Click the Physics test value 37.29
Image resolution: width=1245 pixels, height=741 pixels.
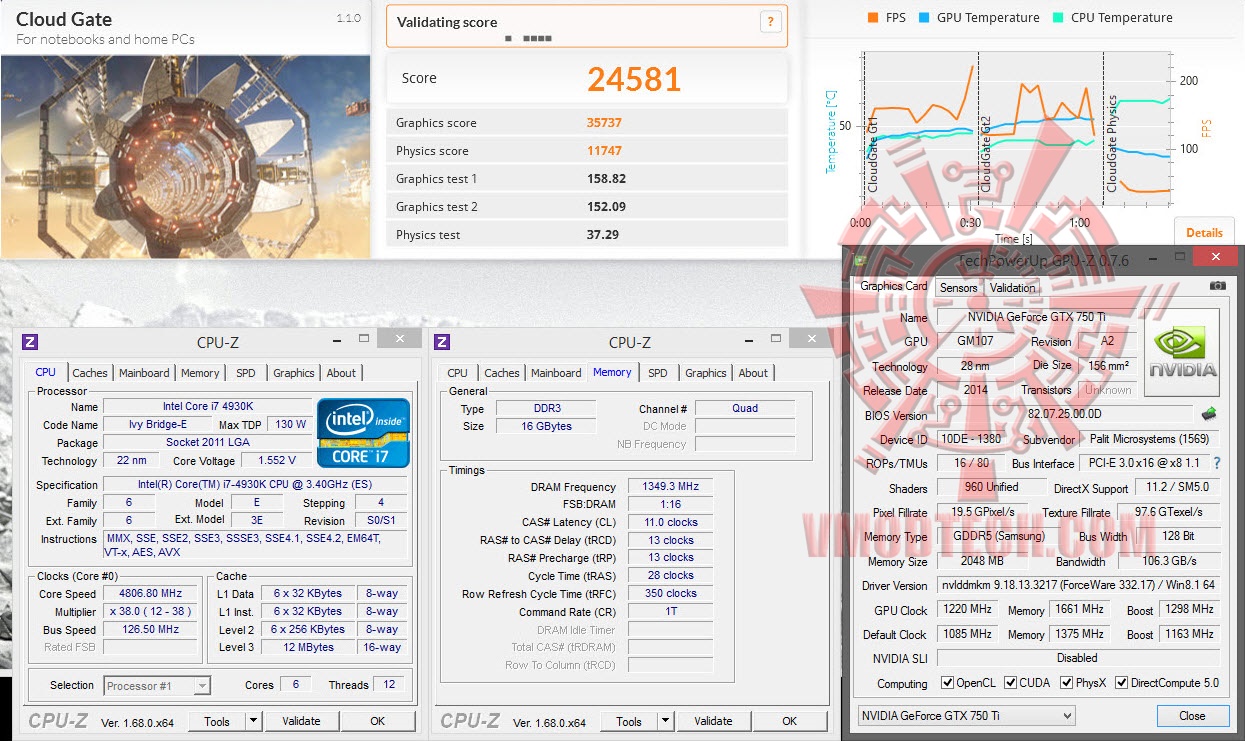point(603,235)
